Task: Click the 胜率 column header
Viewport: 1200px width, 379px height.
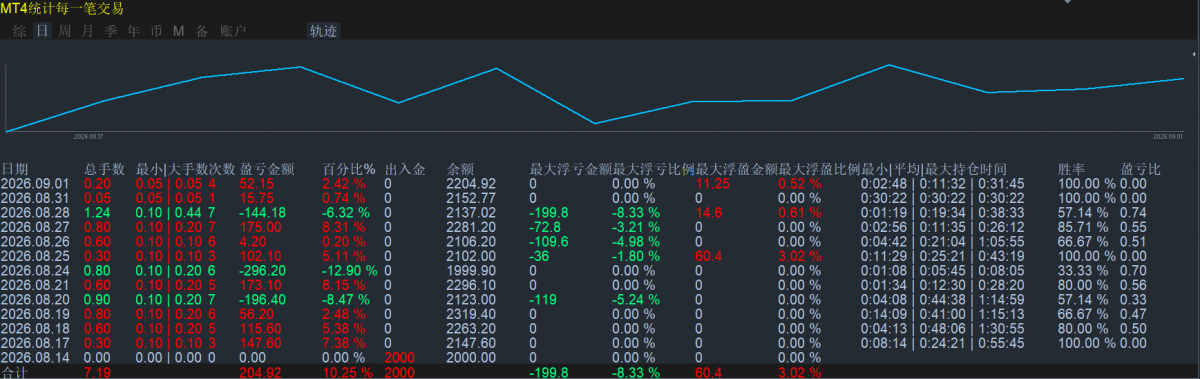Action: (x=1071, y=169)
